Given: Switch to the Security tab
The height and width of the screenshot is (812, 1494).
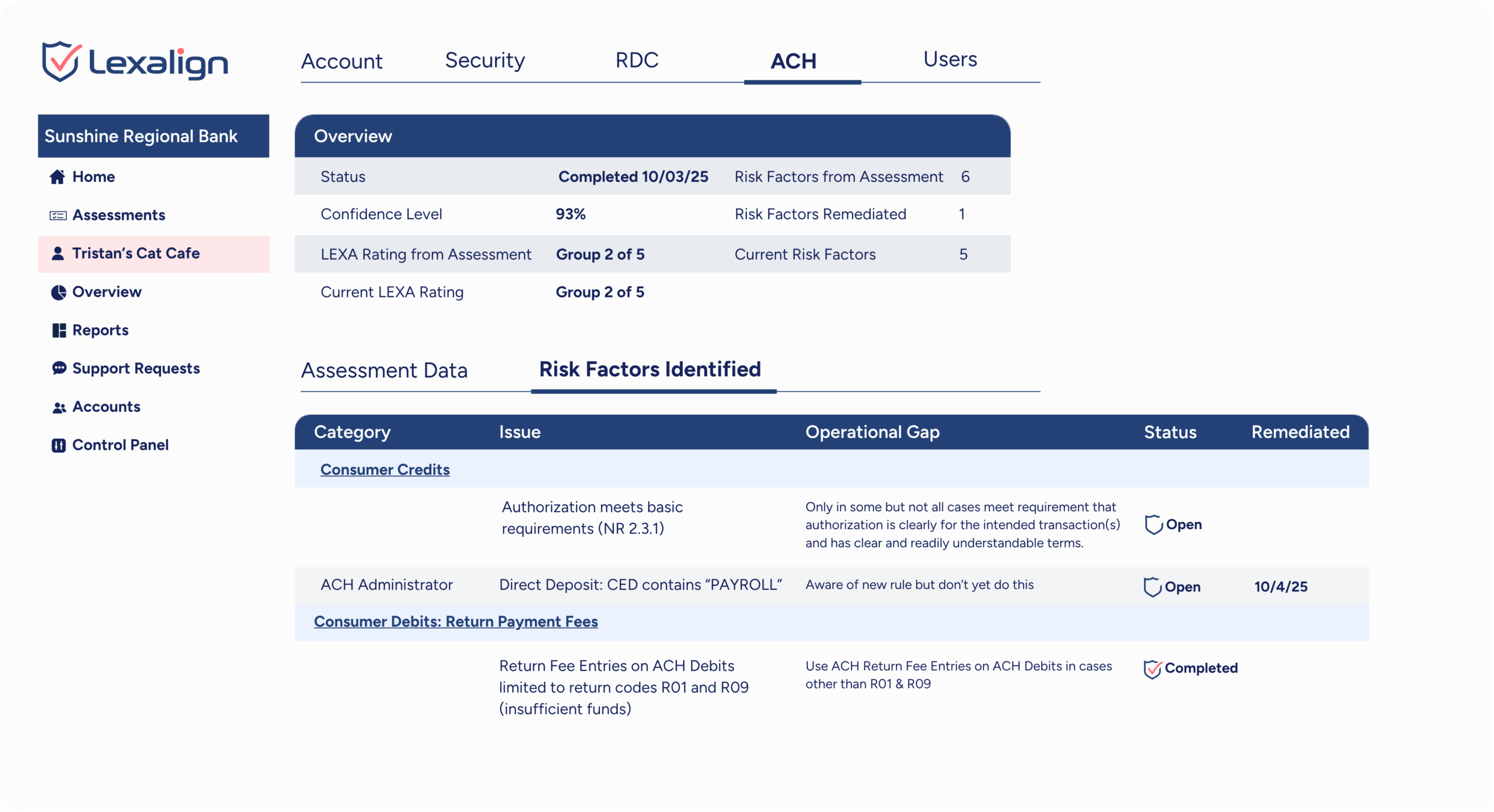Looking at the screenshot, I should click(485, 60).
